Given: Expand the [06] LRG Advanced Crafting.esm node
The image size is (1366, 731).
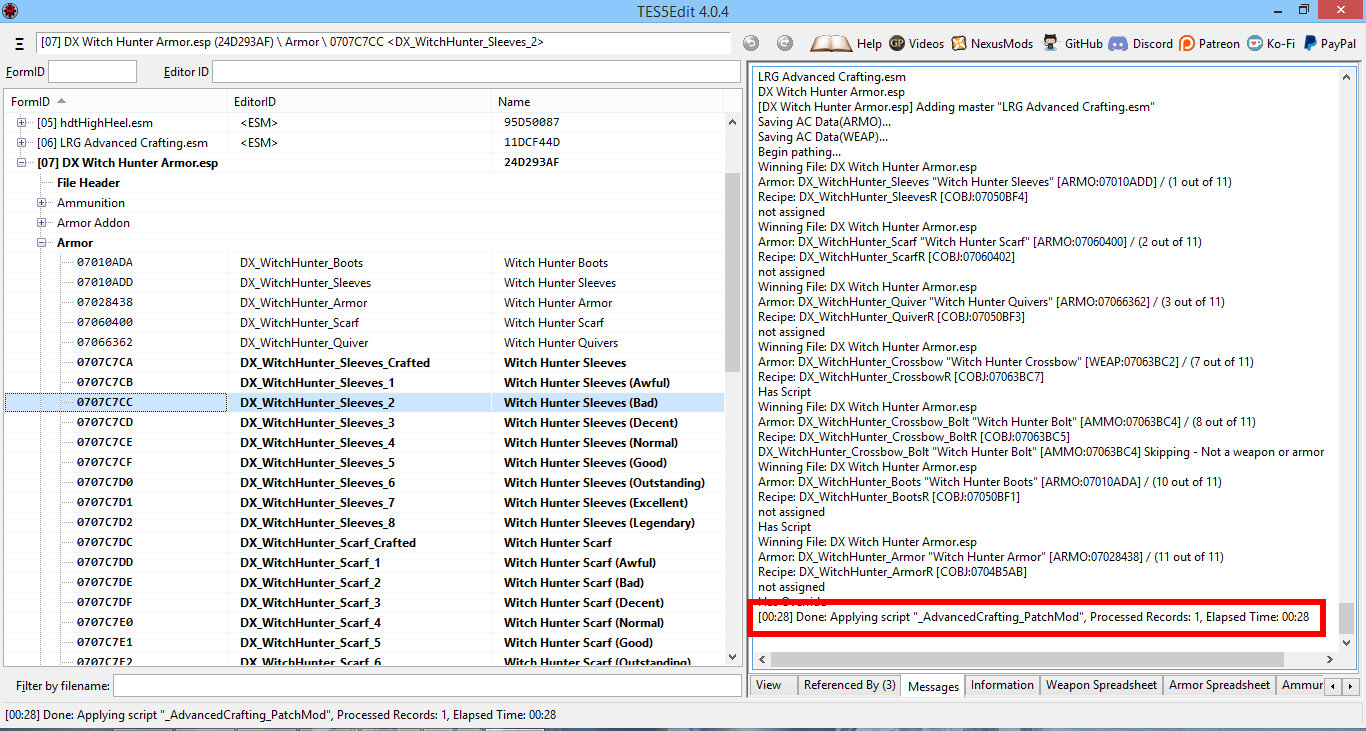Looking at the screenshot, I should coord(21,142).
